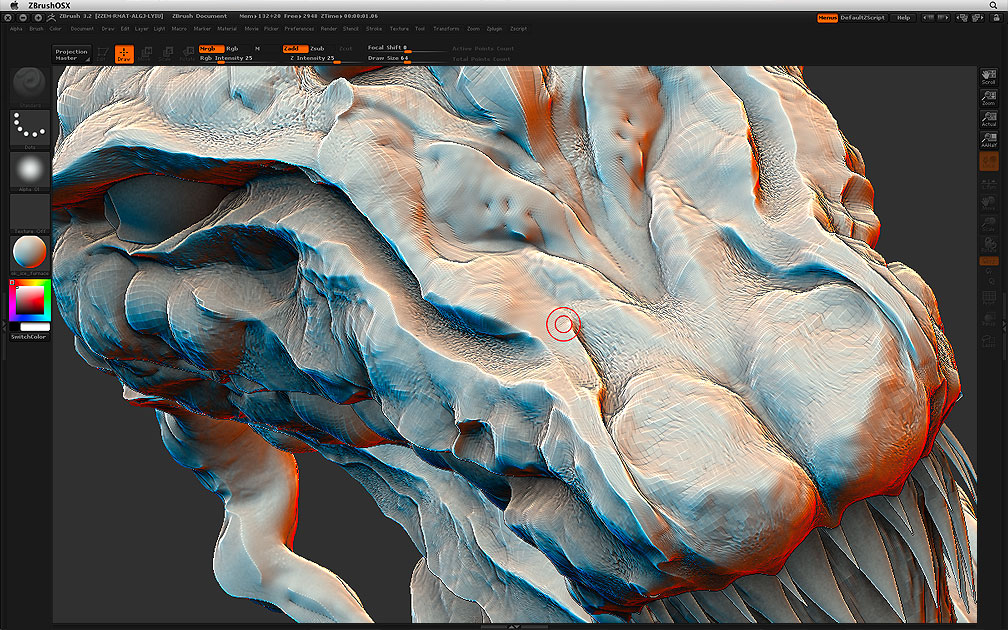This screenshot has height=630, width=1008.
Task: Toggle Zcut mode
Action: point(346,49)
